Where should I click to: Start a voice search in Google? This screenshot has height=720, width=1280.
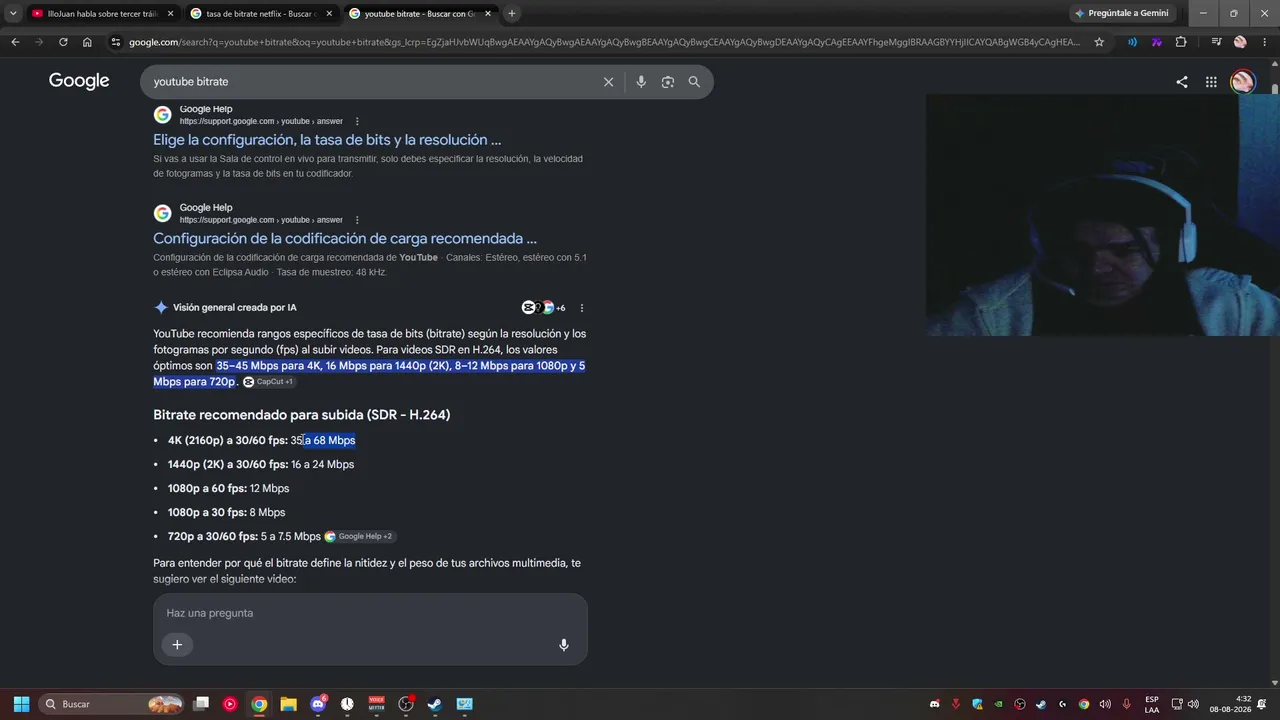[x=641, y=82]
